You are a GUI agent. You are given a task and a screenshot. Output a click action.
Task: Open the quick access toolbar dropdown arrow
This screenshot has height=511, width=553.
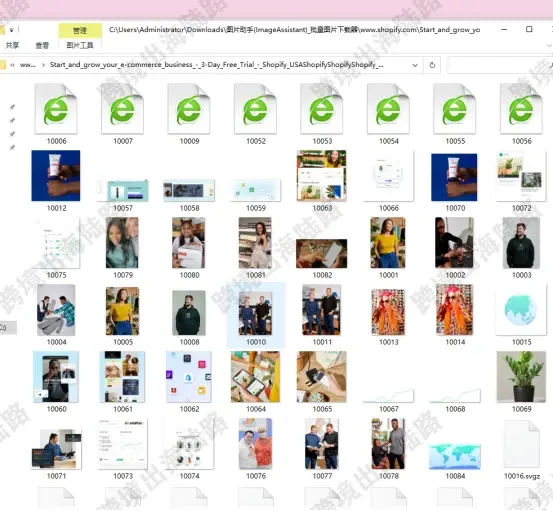coord(12,30)
